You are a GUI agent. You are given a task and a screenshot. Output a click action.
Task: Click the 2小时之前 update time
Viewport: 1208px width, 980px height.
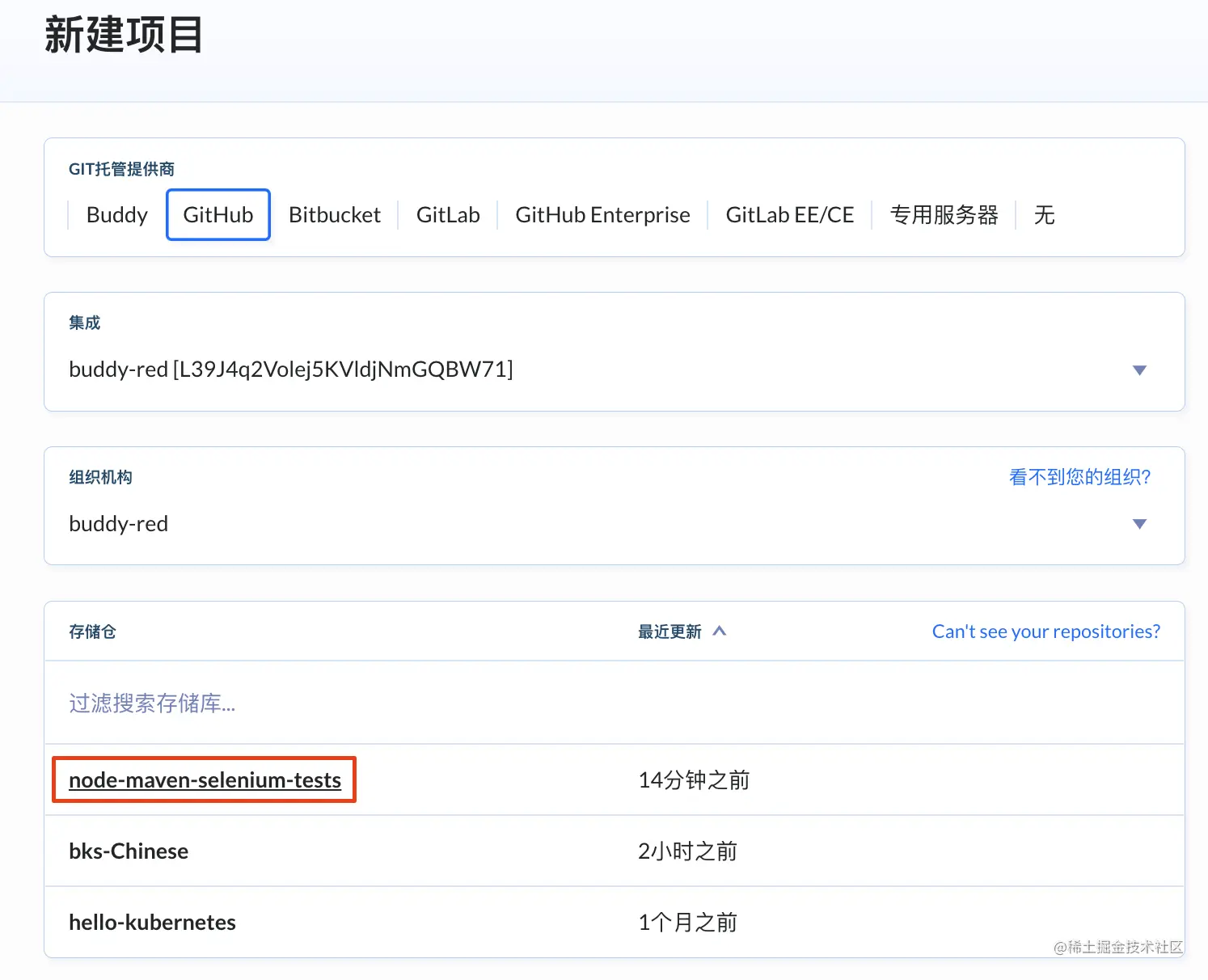coord(687,851)
